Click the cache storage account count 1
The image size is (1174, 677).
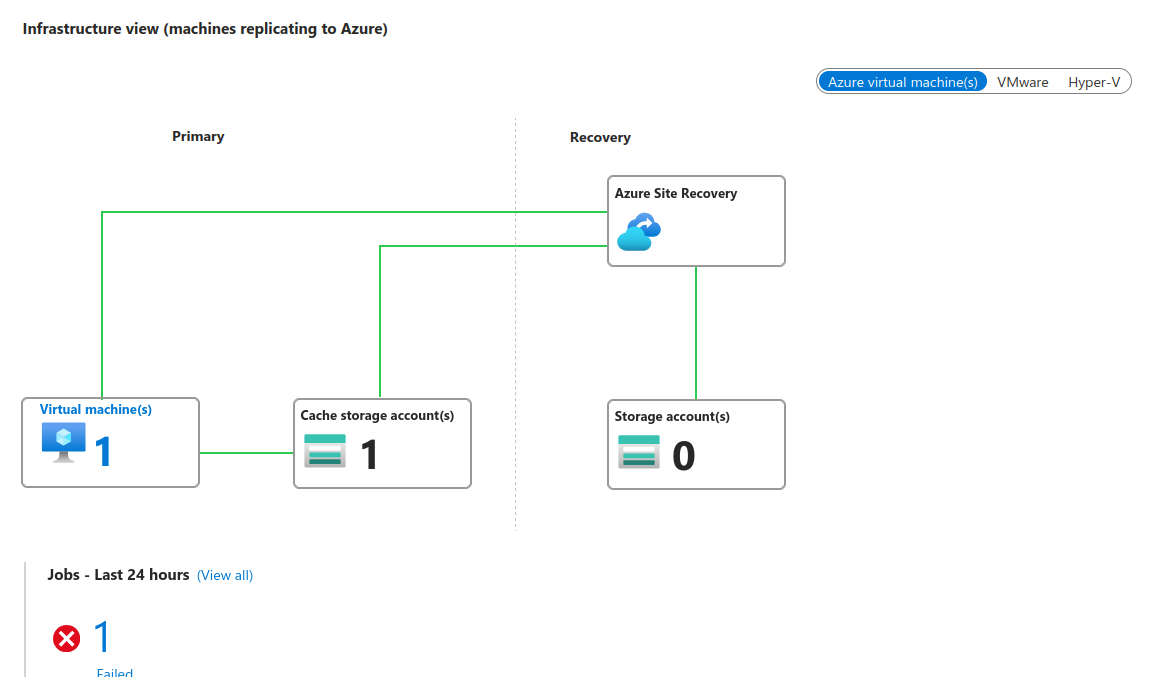pyautogui.click(x=369, y=455)
